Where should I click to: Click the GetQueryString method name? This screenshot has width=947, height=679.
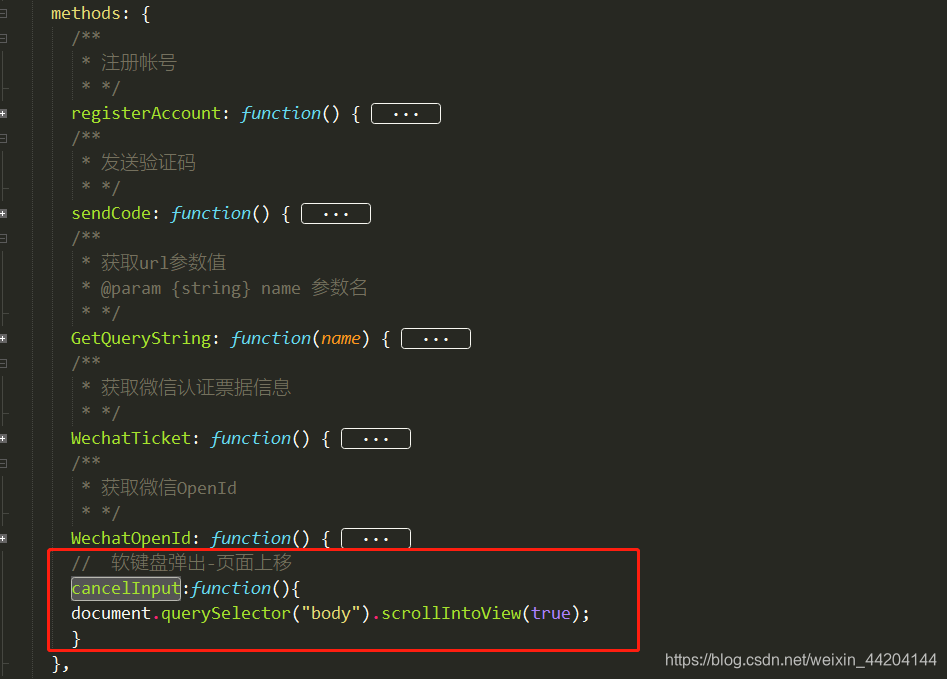tap(141, 338)
